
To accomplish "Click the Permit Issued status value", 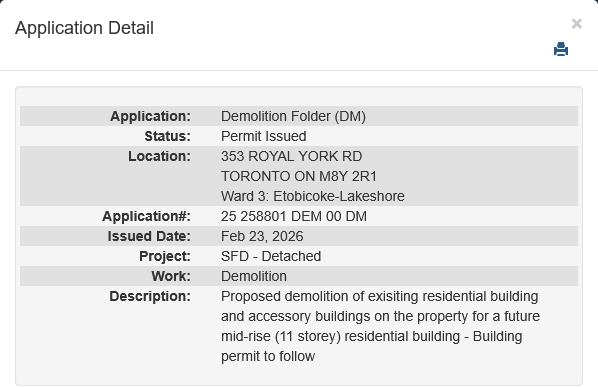I will pyautogui.click(x=264, y=136).
